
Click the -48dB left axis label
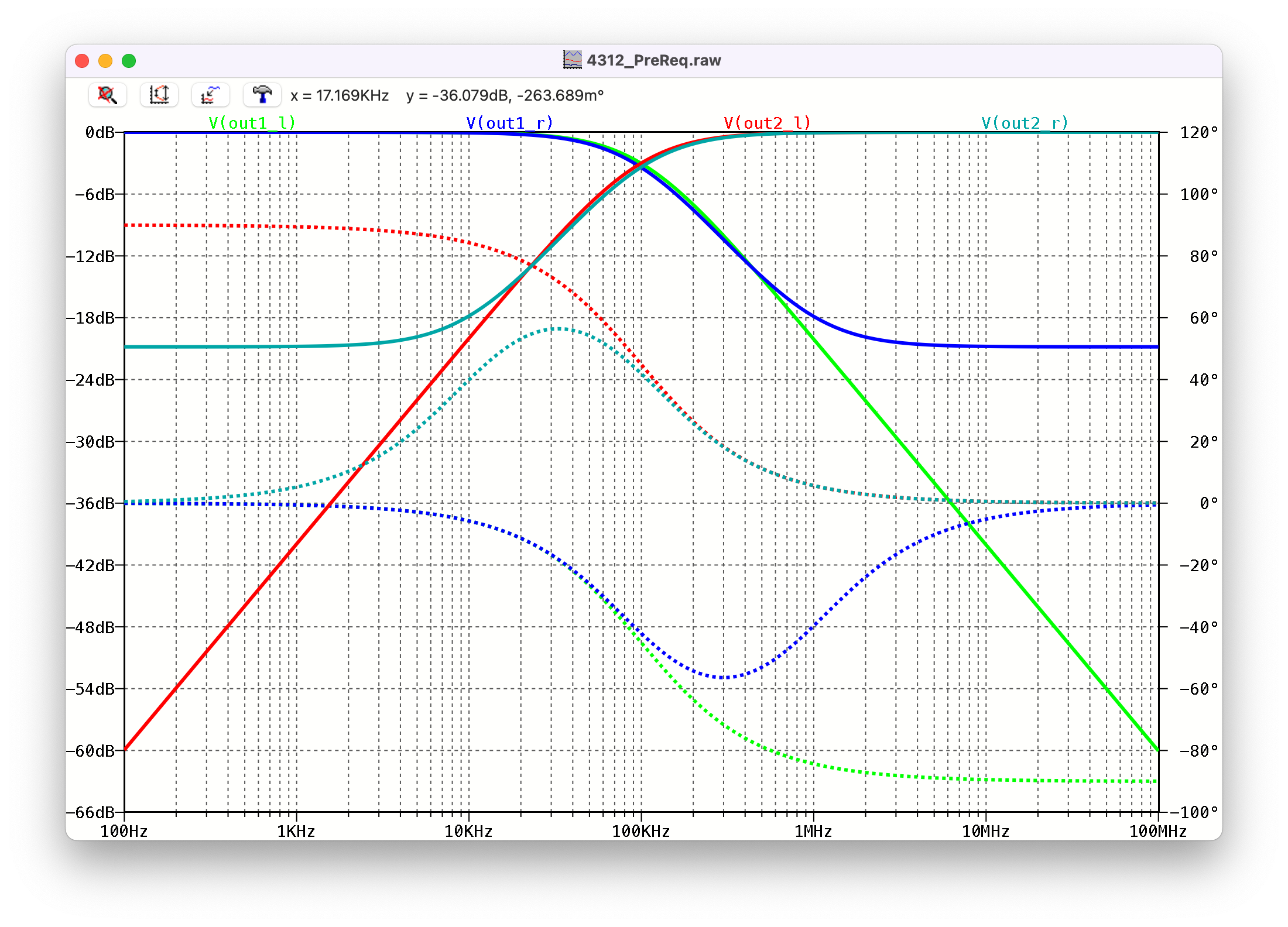click(91, 627)
